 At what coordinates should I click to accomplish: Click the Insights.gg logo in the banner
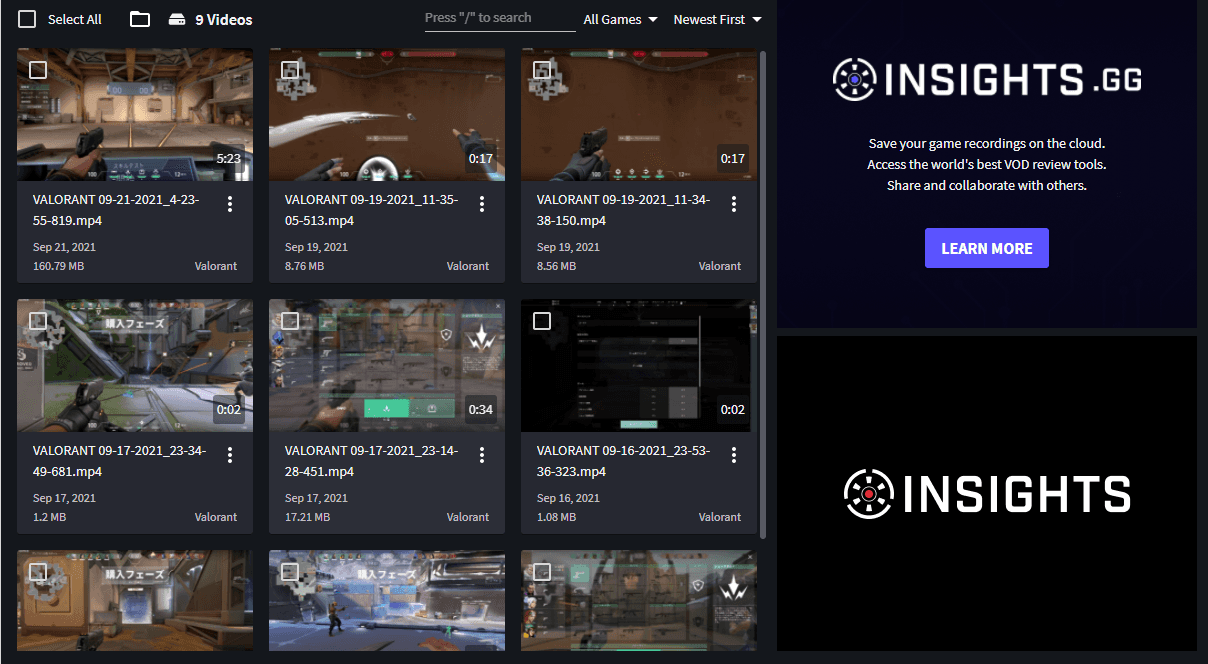[986, 80]
